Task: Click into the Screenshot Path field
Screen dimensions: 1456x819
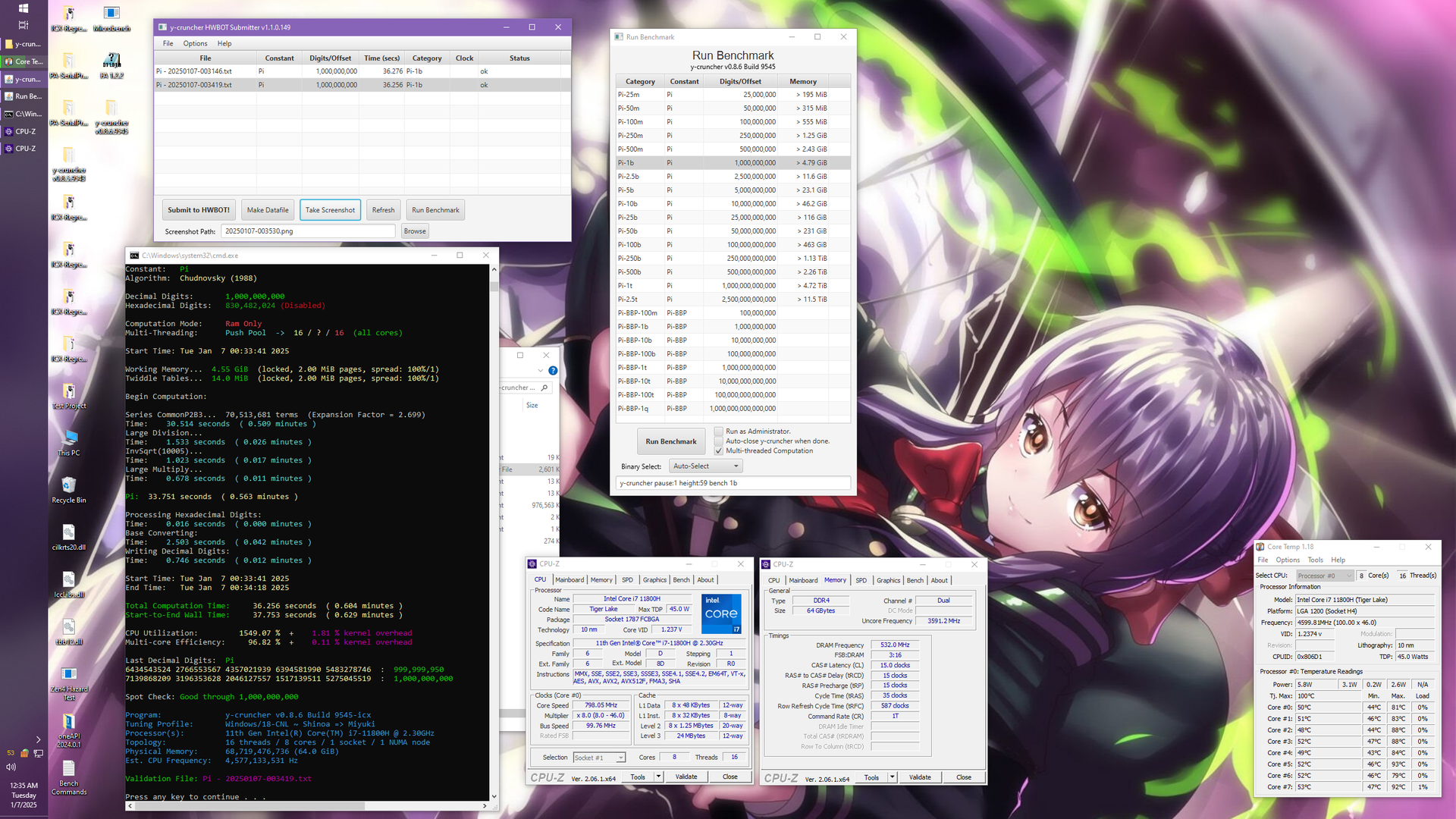Action: (x=308, y=231)
